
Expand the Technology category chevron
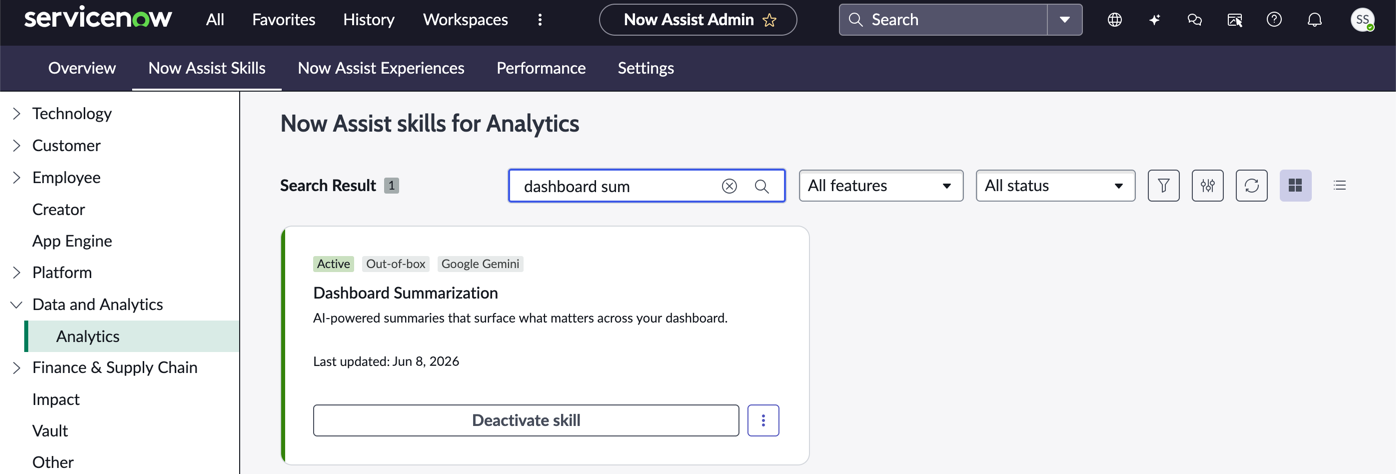click(x=16, y=114)
